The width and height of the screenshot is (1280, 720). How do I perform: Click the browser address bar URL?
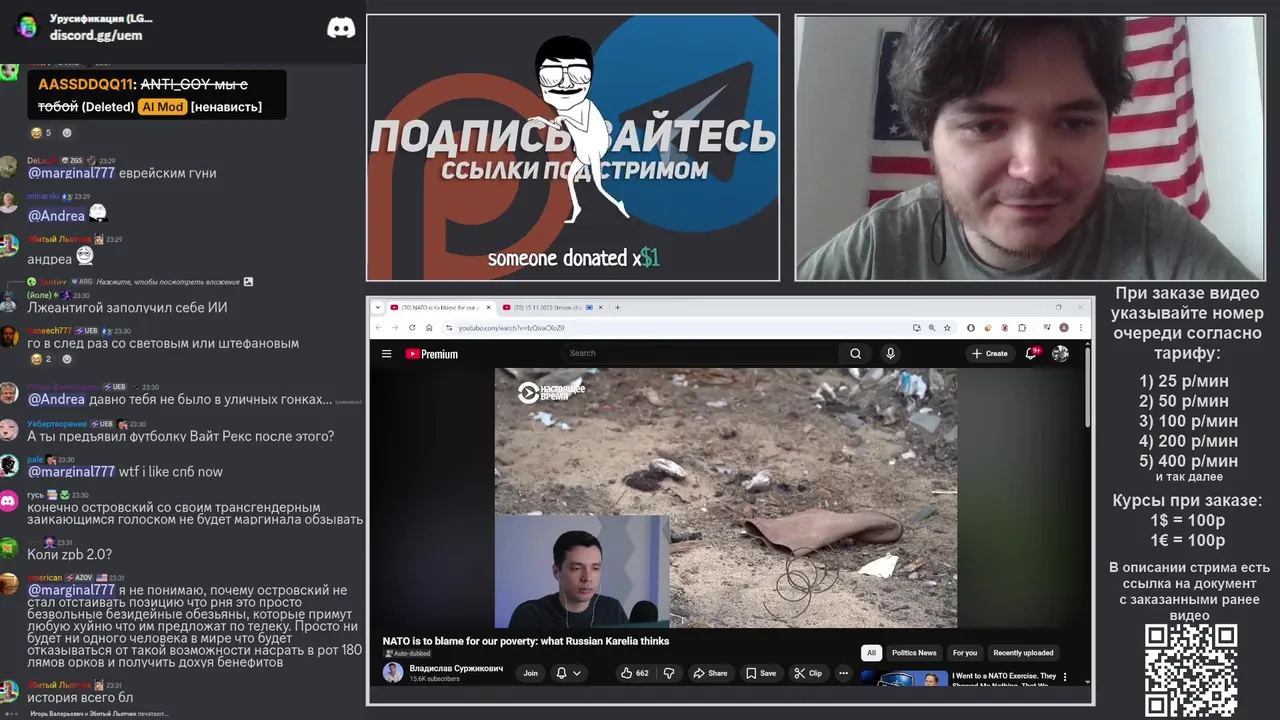point(512,327)
